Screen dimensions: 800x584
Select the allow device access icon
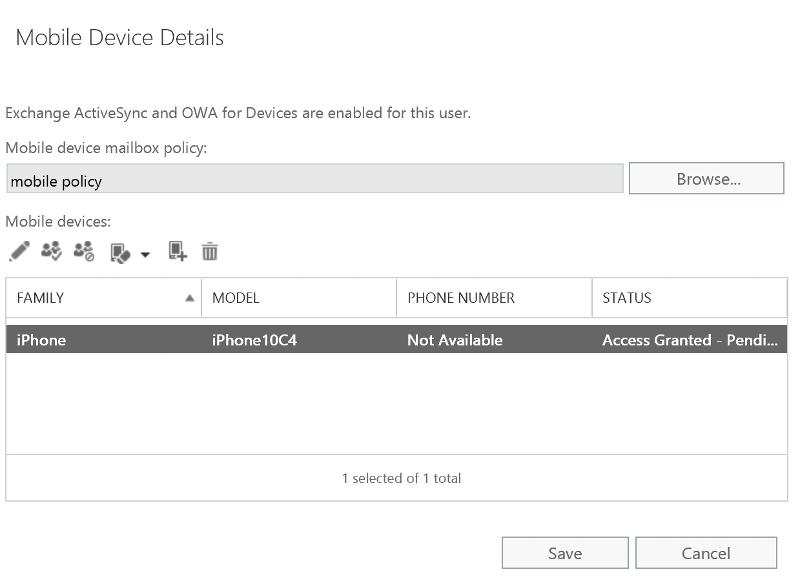[52, 251]
